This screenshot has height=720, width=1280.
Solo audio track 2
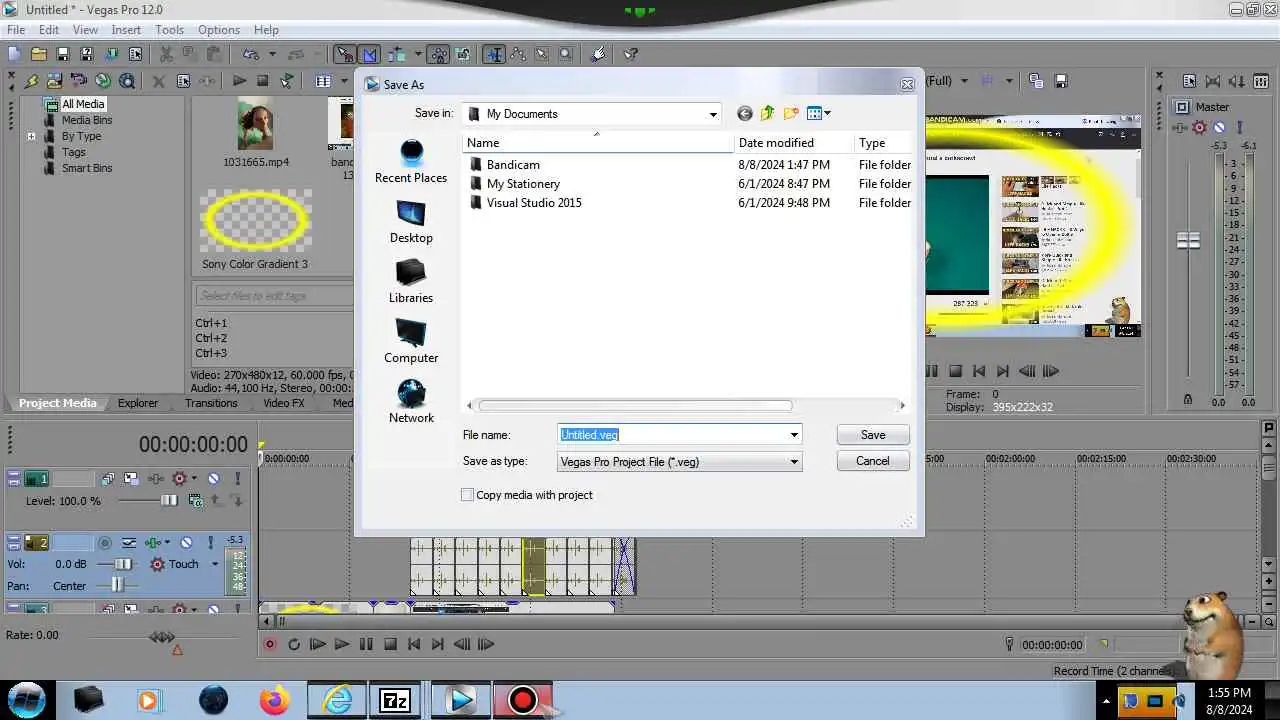(x=211, y=542)
